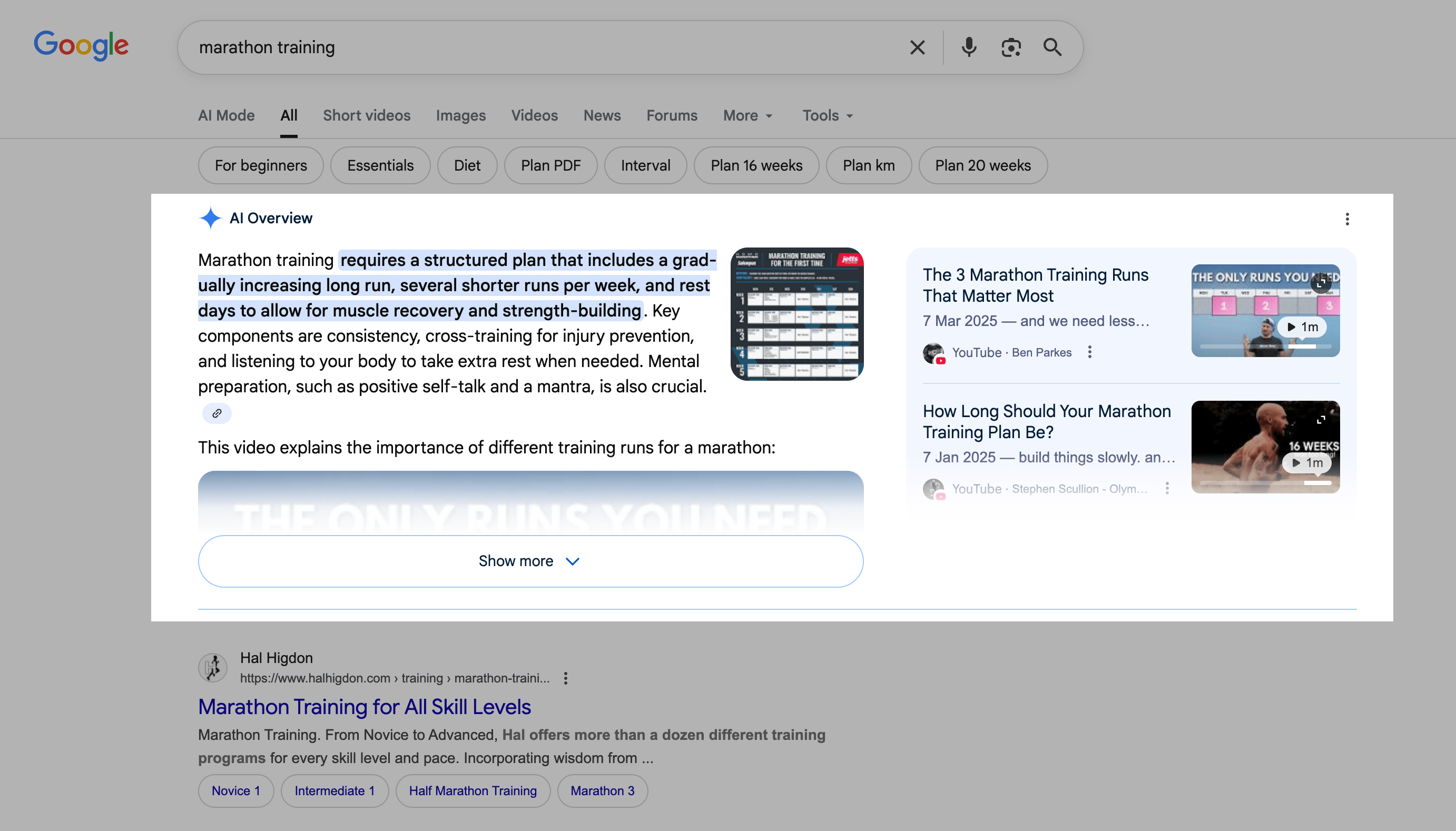The width and height of the screenshot is (1456, 831).
Task: Start voice search with microphone icon
Action: pos(969,47)
